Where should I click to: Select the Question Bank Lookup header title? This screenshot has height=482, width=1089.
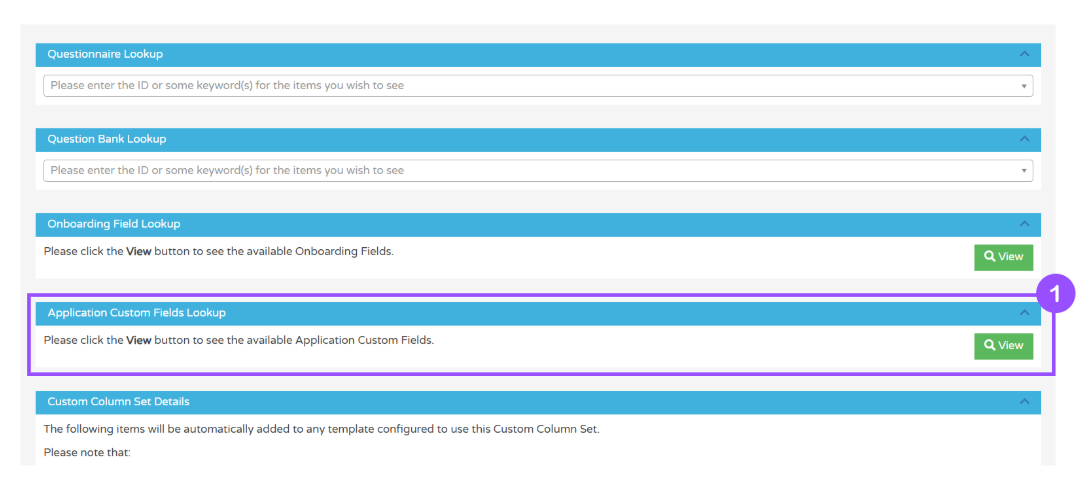pos(107,139)
